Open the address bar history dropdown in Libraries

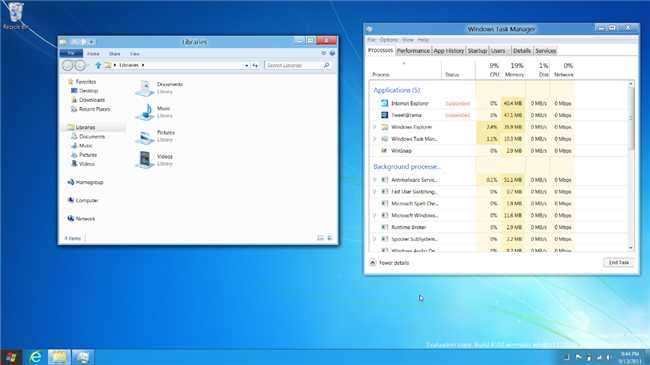(247, 65)
